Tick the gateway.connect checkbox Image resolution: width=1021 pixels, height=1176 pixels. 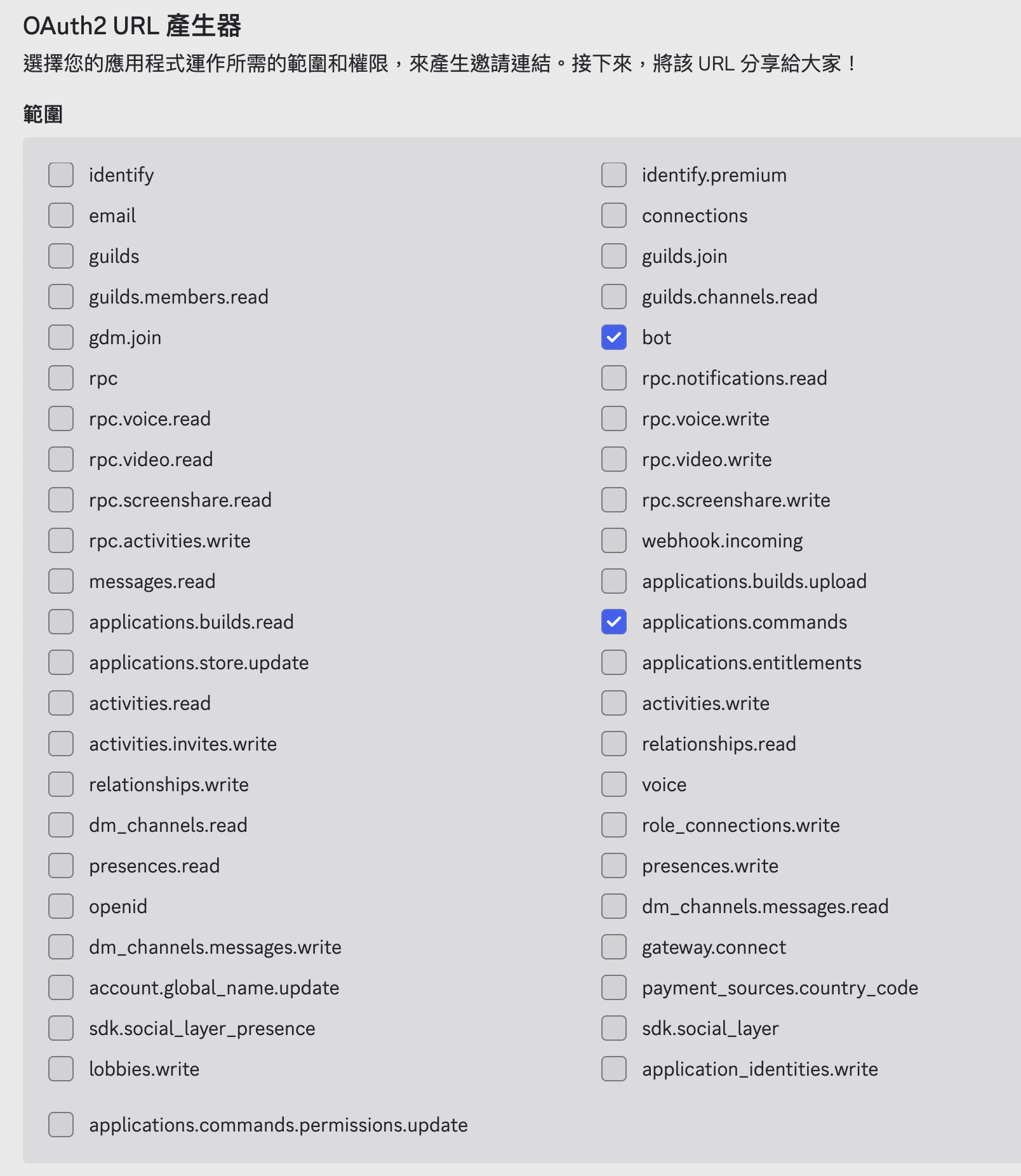point(614,947)
